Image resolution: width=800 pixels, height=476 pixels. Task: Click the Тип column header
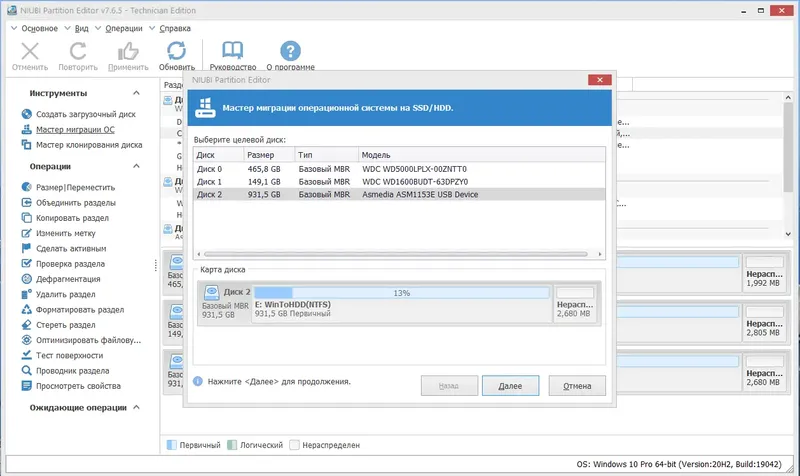coord(327,155)
